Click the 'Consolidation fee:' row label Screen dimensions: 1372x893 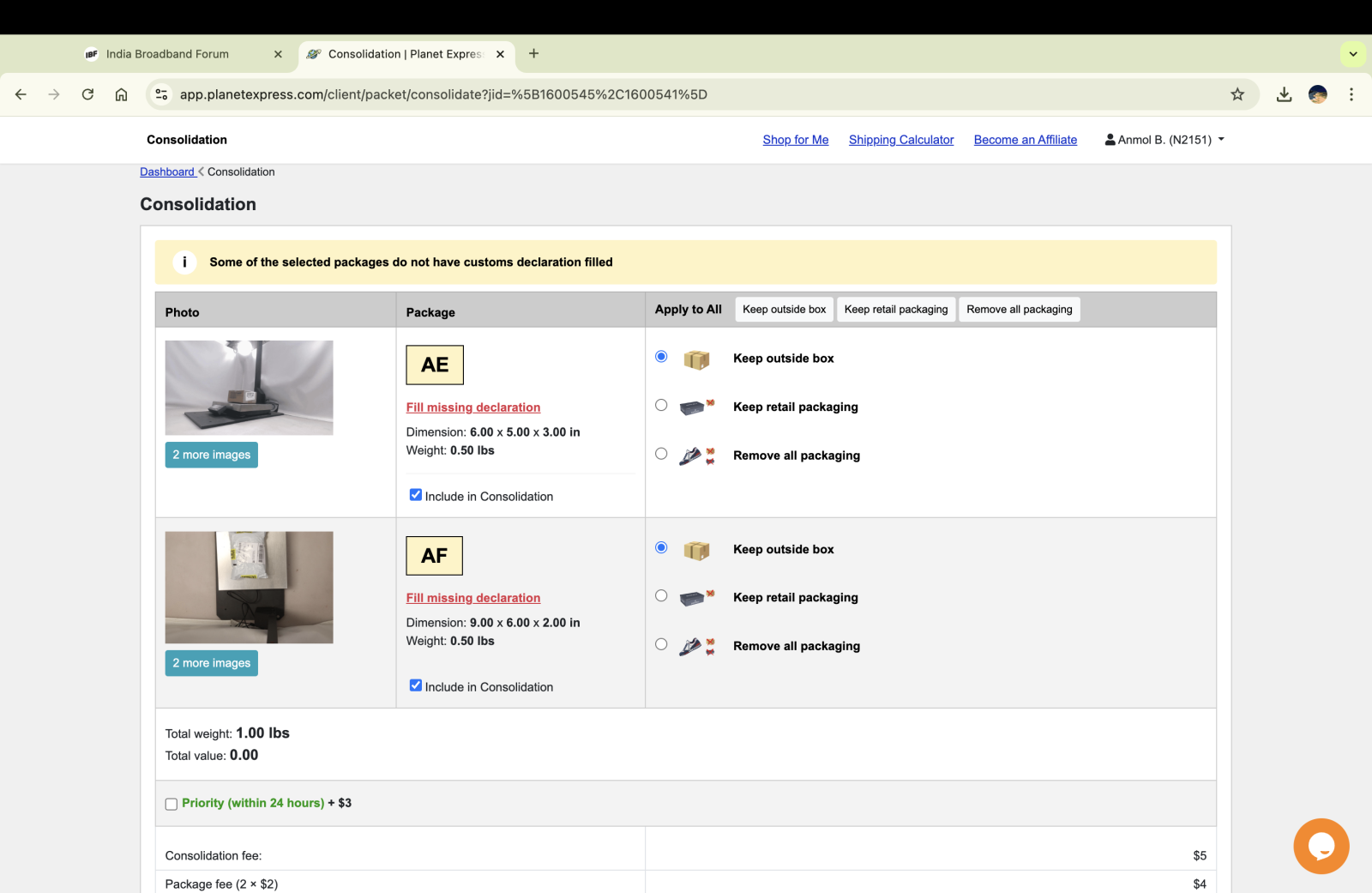click(x=214, y=856)
